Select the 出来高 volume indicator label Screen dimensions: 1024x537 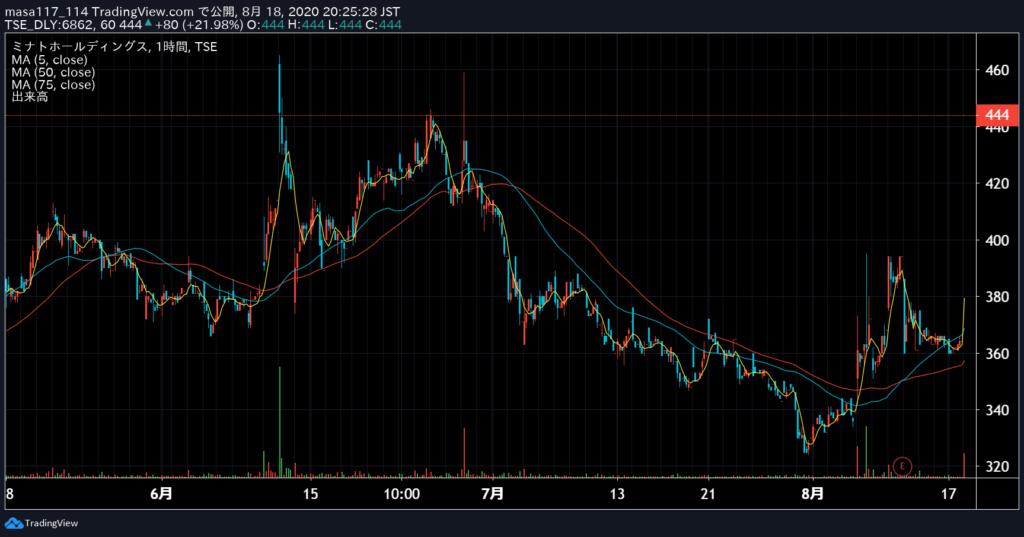point(29,97)
